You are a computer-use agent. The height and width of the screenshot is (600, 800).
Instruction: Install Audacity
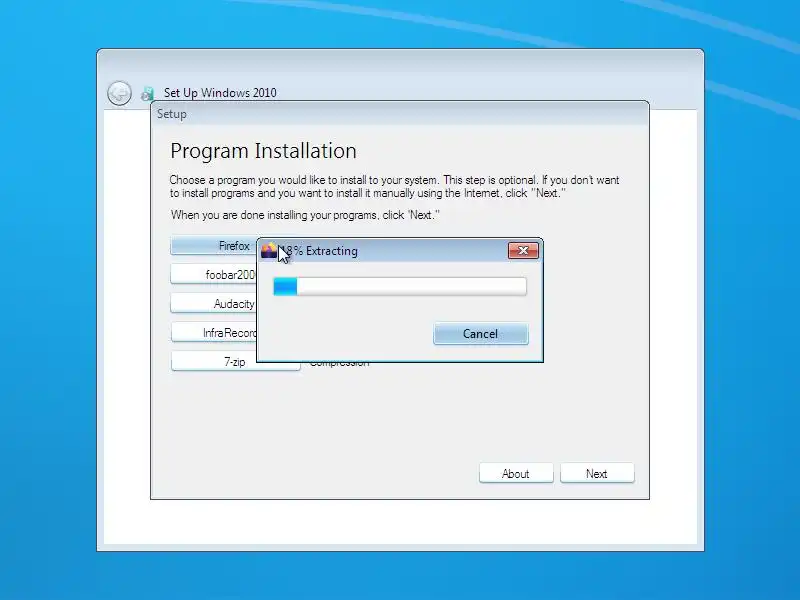(x=214, y=304)
